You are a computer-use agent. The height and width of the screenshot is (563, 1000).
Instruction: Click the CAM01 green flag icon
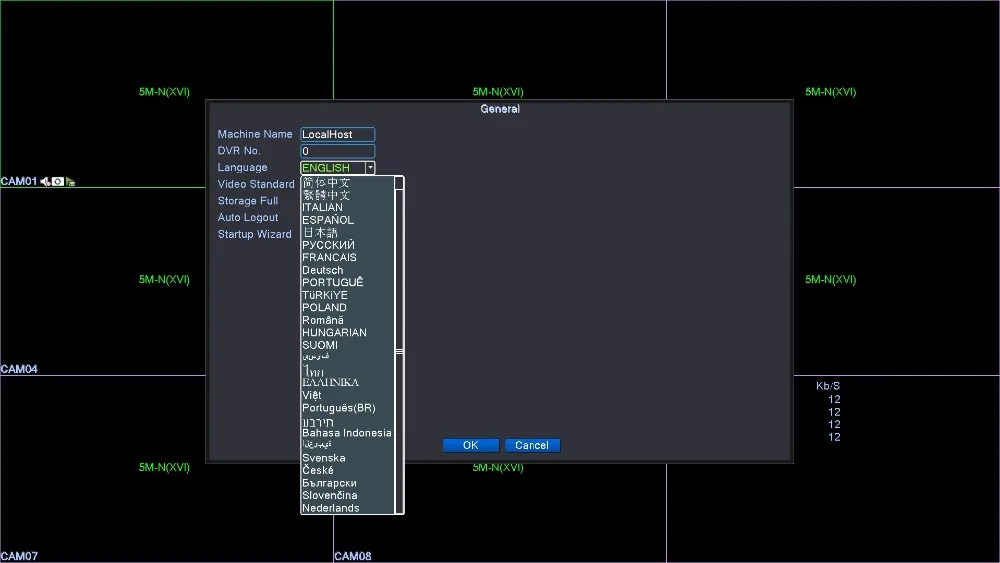tap(70, 182)
